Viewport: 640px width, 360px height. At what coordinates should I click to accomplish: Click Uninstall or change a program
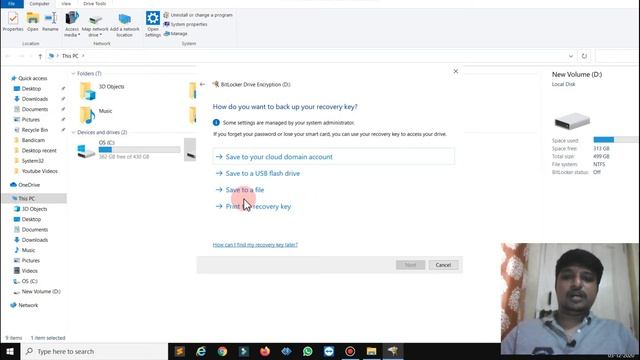click(x=198, y=15)
